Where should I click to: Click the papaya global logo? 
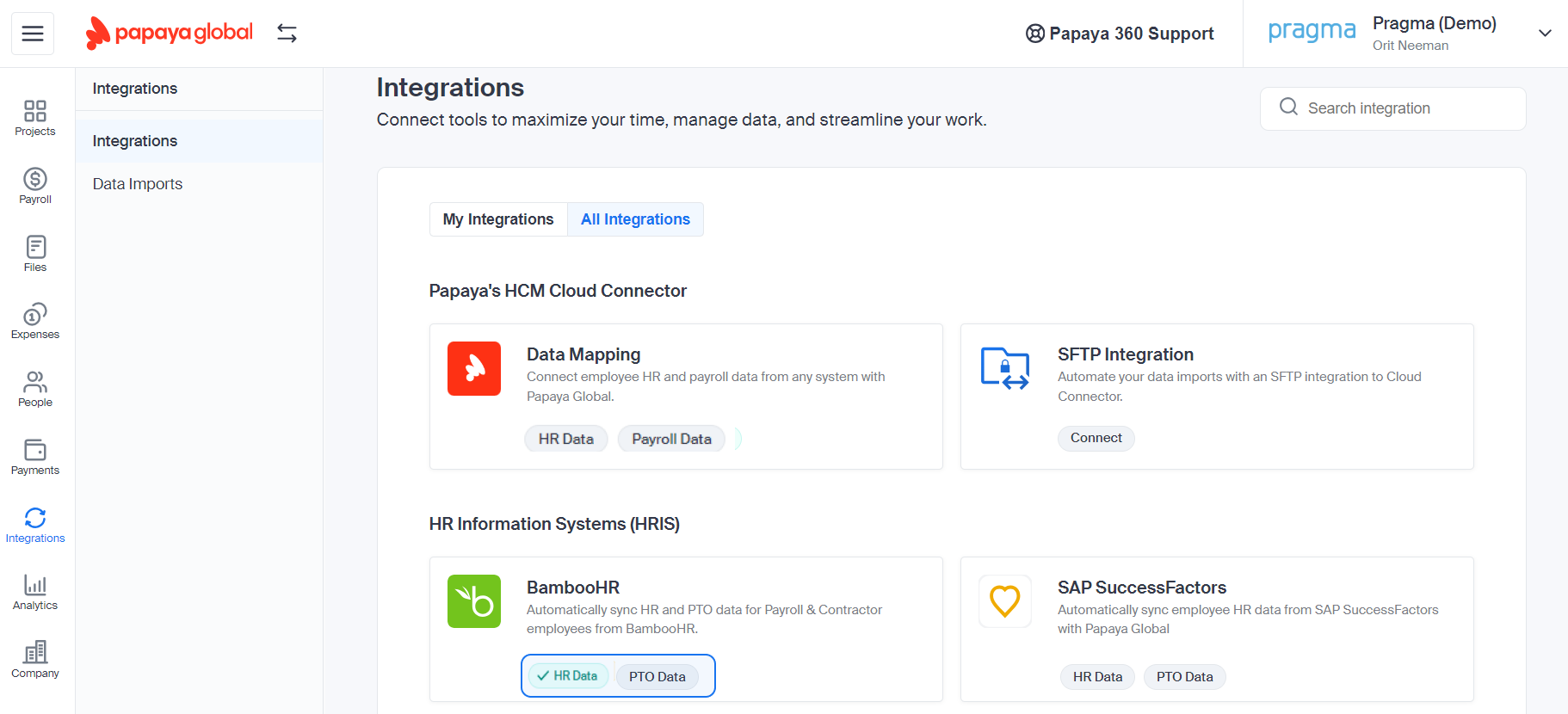(x=170, y=33)
